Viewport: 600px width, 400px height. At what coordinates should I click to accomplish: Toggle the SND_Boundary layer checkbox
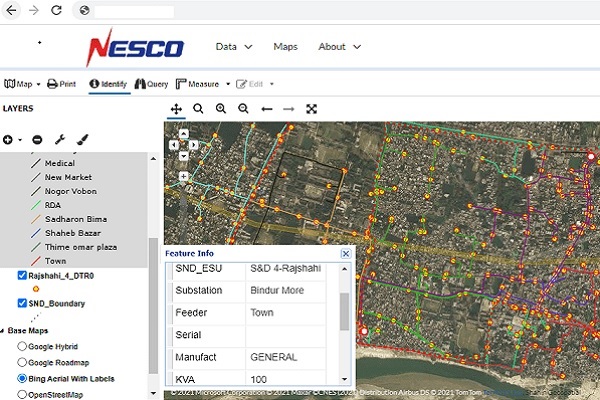(x=22, y=303)
